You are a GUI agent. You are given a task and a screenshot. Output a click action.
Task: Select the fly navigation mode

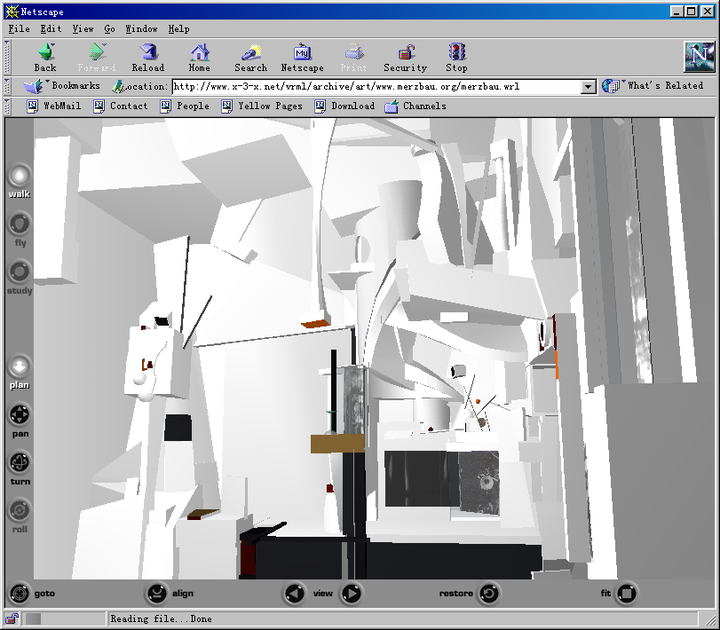(19, 224)
